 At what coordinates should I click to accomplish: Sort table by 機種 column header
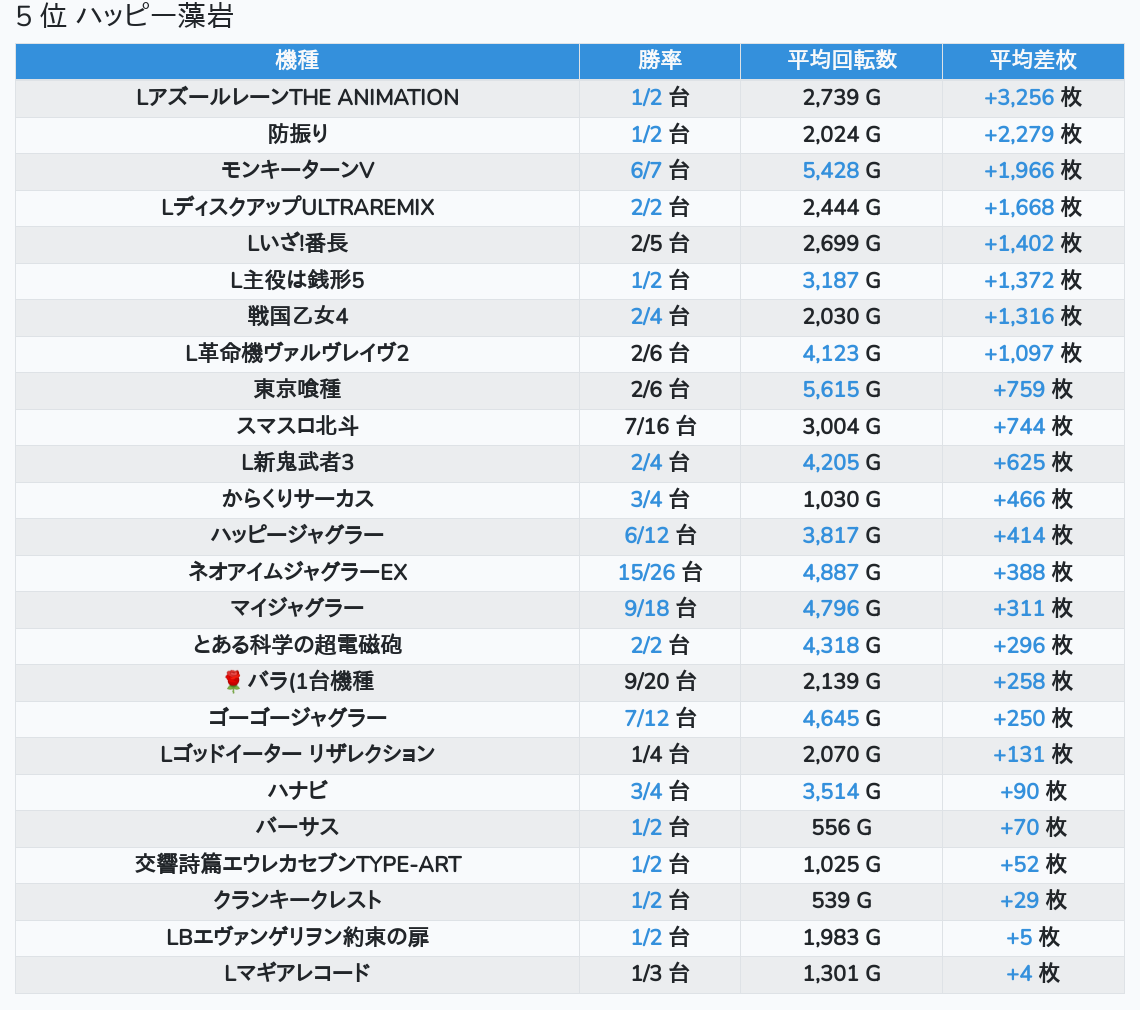[x=297, y=60]
